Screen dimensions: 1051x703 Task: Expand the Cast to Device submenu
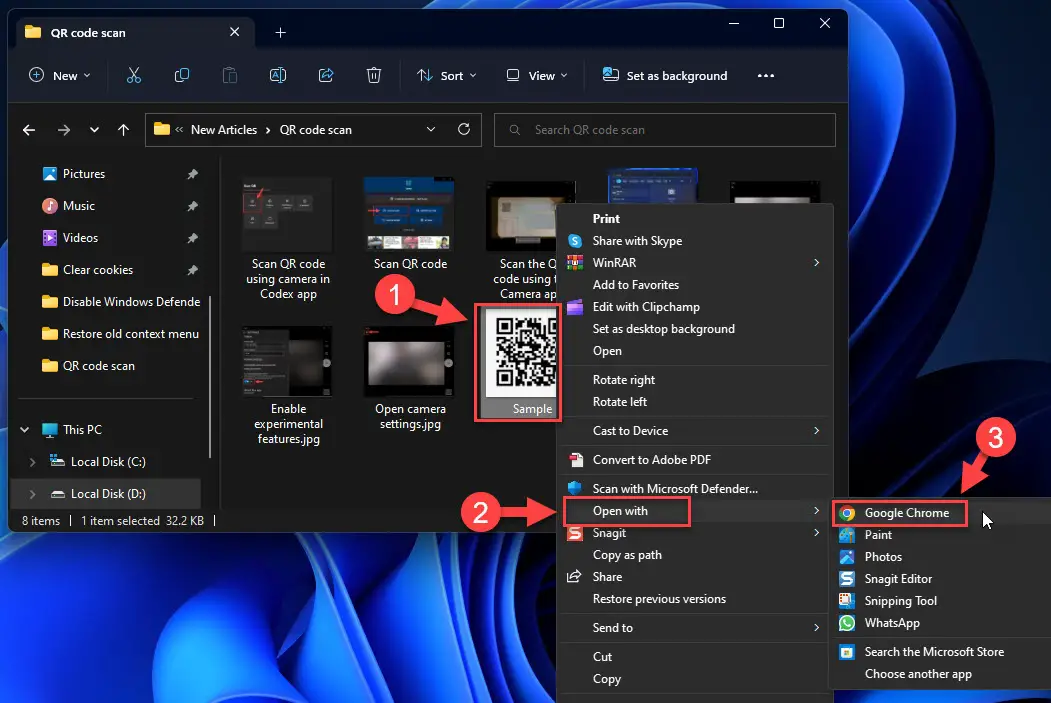tap(816, 431)
